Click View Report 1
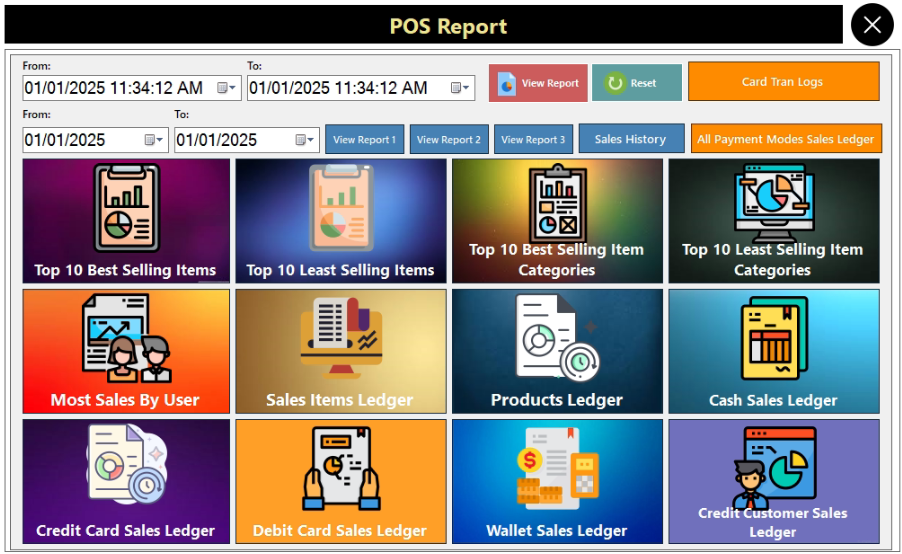This screenshot has height=554, width=902. tap(365, 139)
